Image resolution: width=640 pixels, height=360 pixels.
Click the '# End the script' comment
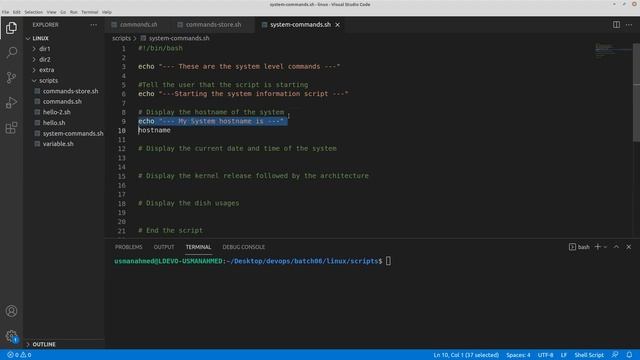pyautogui.click(x=170, y=230)
